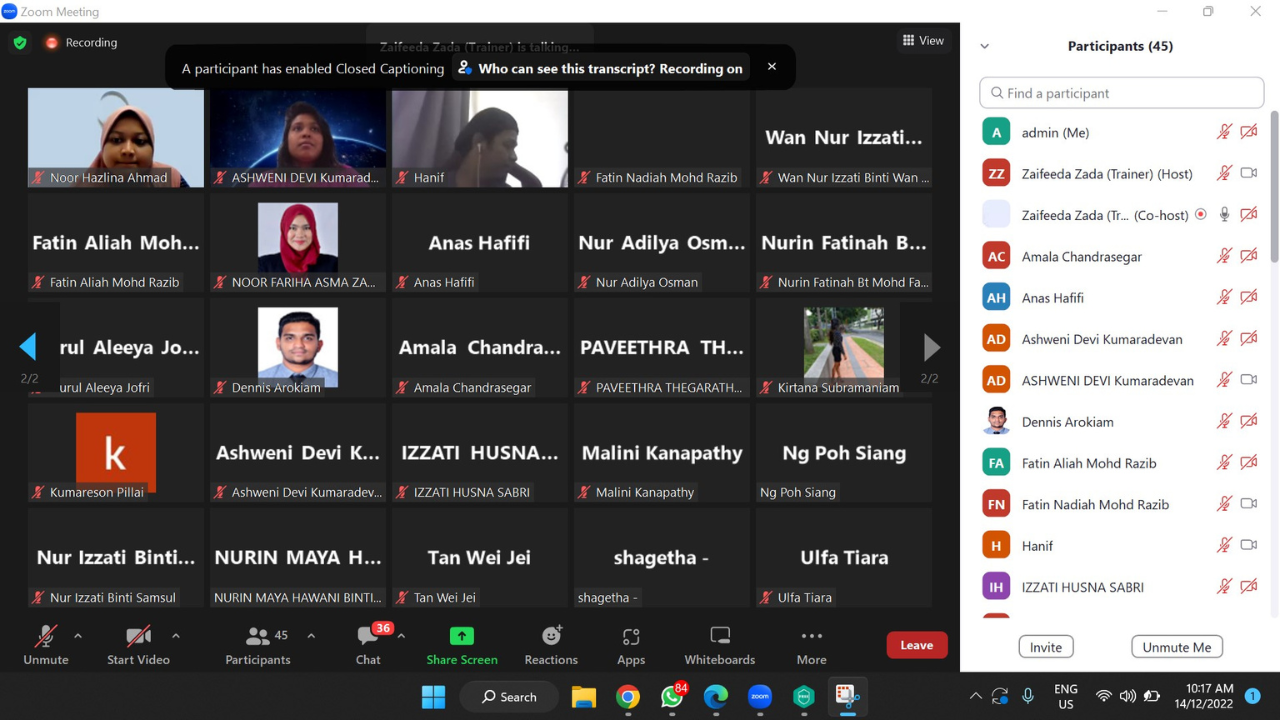The height and width of the screenshot is (720, 1280).
Task: Click the green encryption shield icon
Action: 20,43
